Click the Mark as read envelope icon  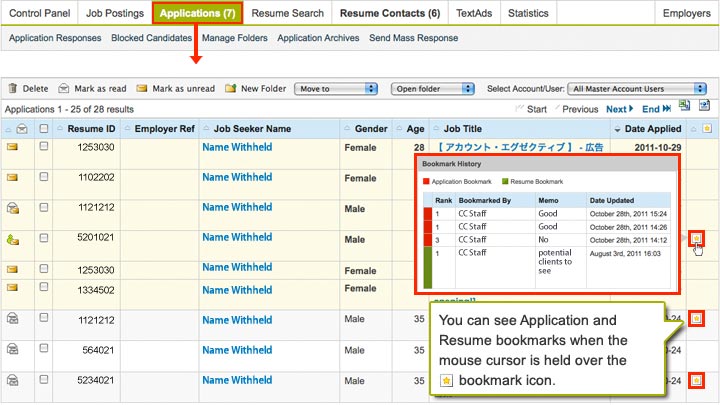64,88
